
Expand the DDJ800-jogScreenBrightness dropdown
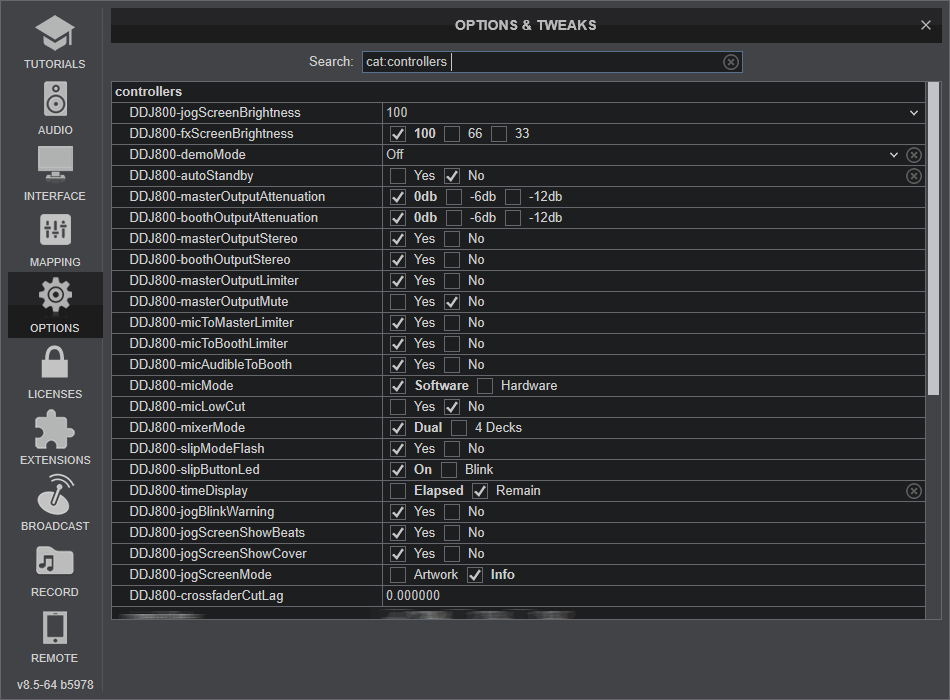913,113
